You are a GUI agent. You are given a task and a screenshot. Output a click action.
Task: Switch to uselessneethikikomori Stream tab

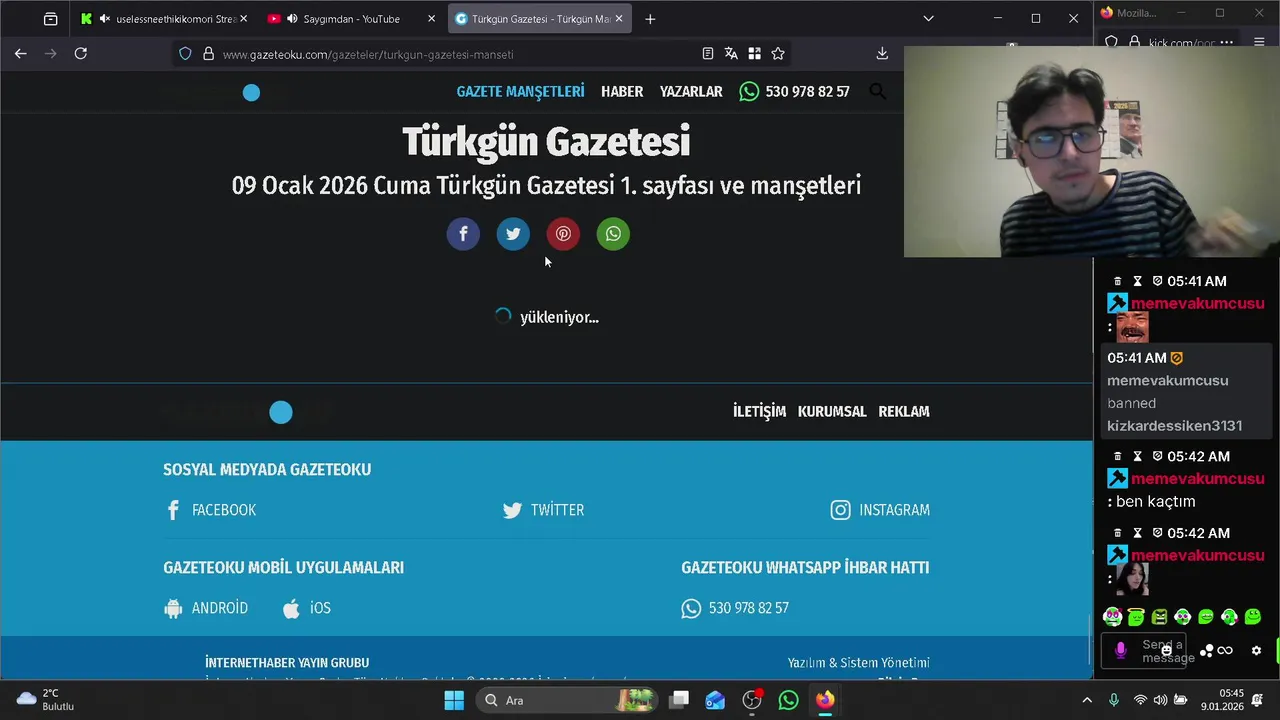164,19
